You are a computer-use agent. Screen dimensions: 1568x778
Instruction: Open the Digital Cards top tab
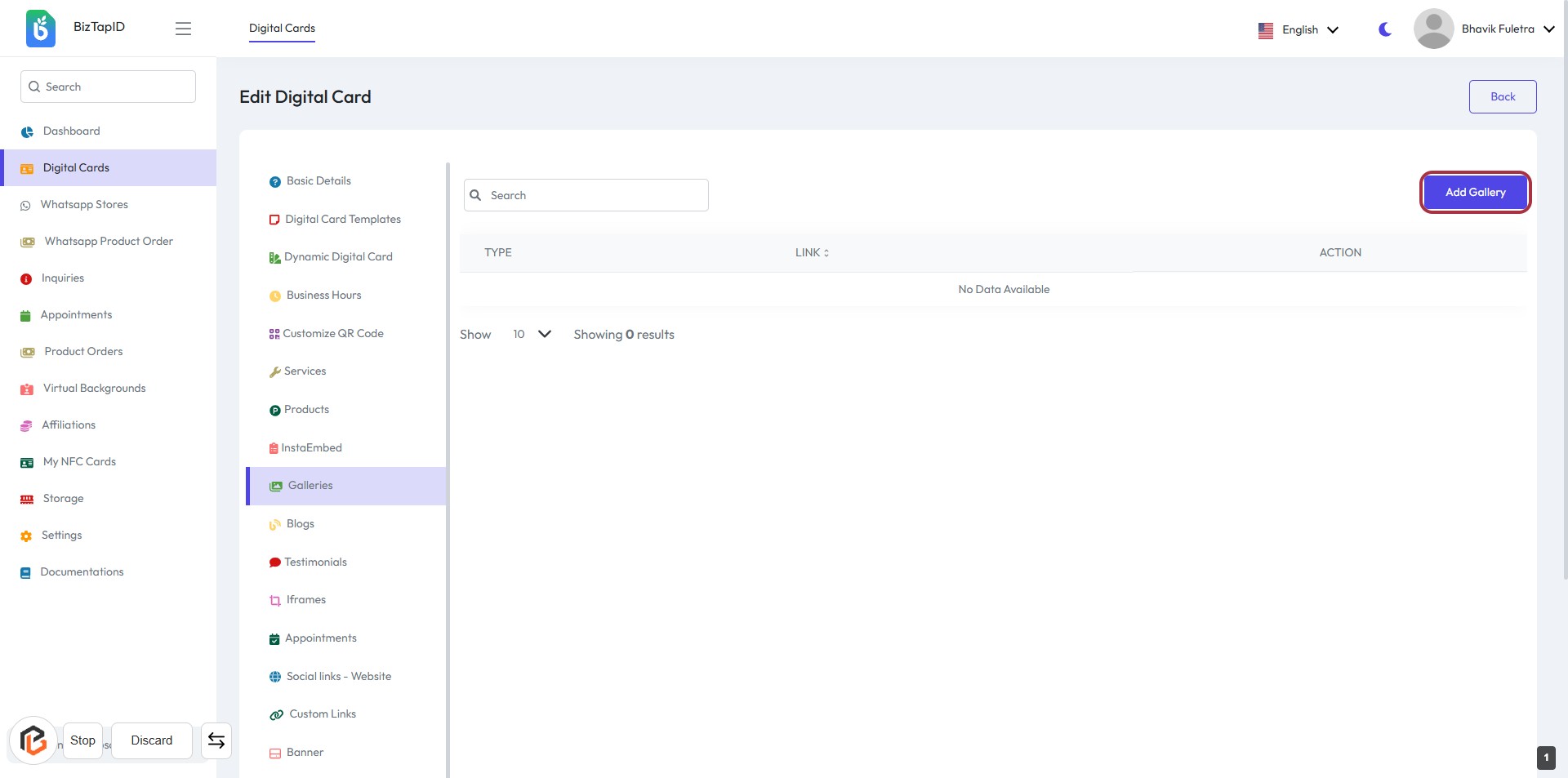coord(282,29)
